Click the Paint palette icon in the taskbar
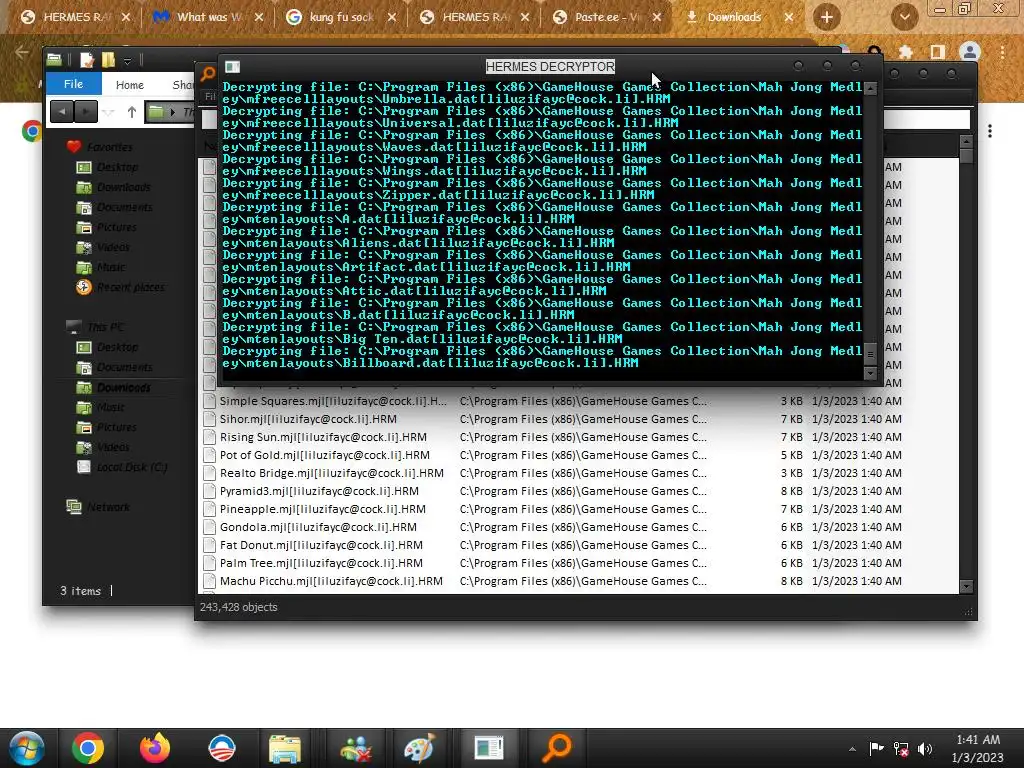This screenshot has width=1024, height=768. pyautogui.click(x=419, y=748)
